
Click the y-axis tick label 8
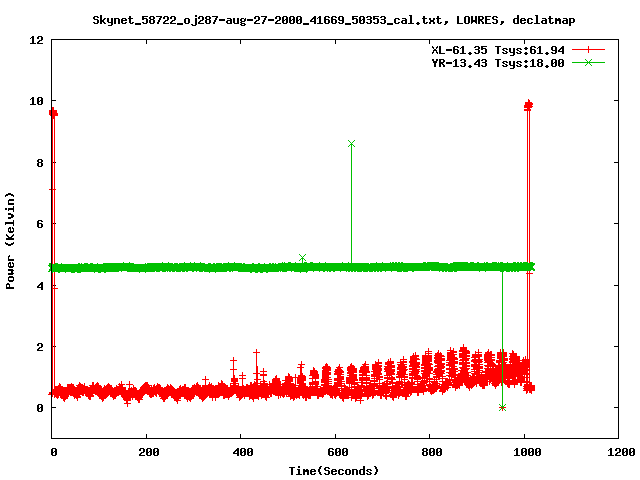[40, 163]
